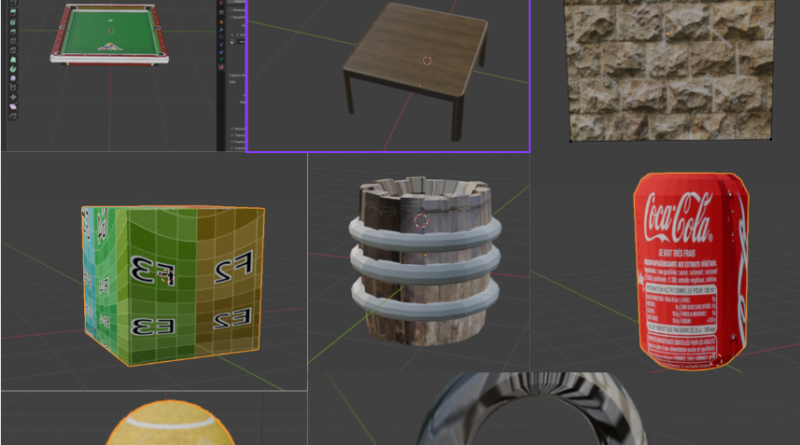Select the Extrude Region tool
The image size is (800, 445).
click(13, 12)
